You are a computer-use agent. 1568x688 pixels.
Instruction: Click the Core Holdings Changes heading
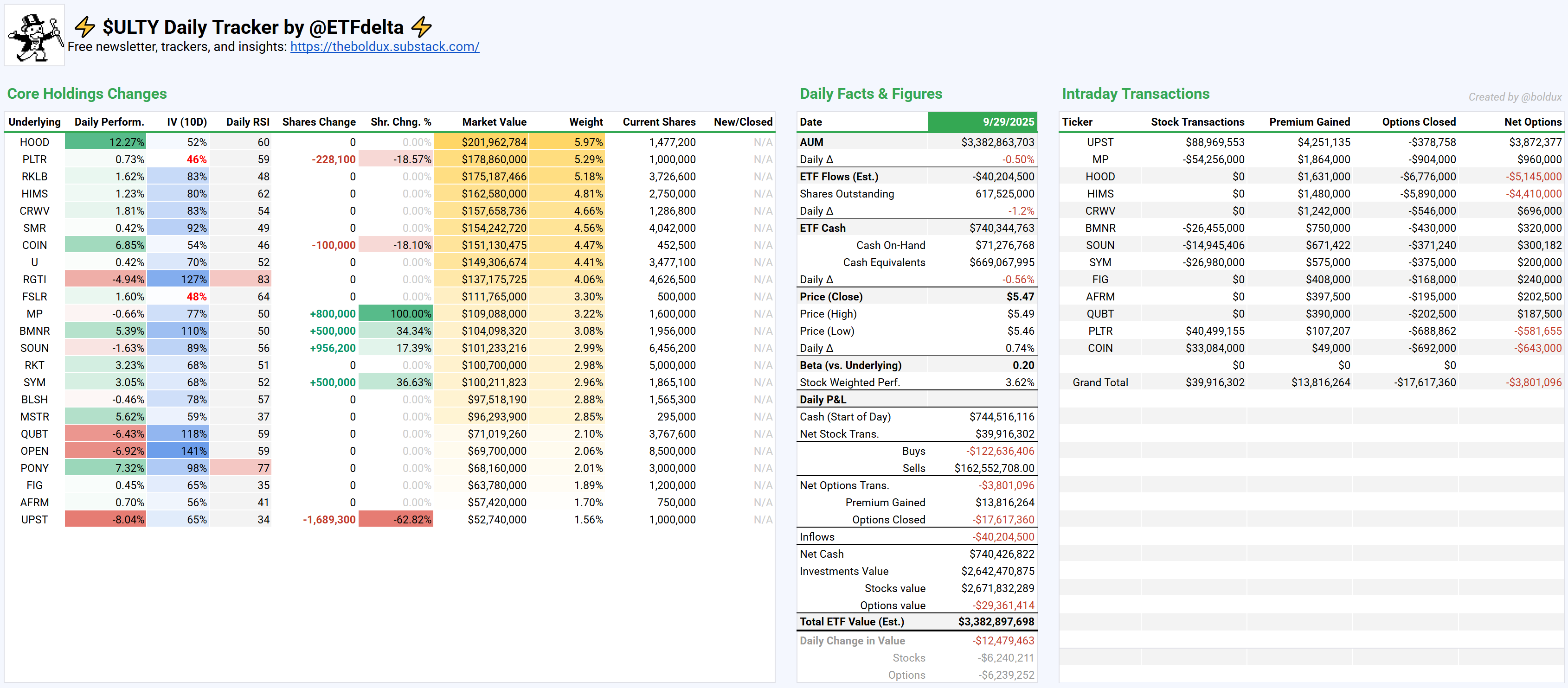click(x=87, y=94)
